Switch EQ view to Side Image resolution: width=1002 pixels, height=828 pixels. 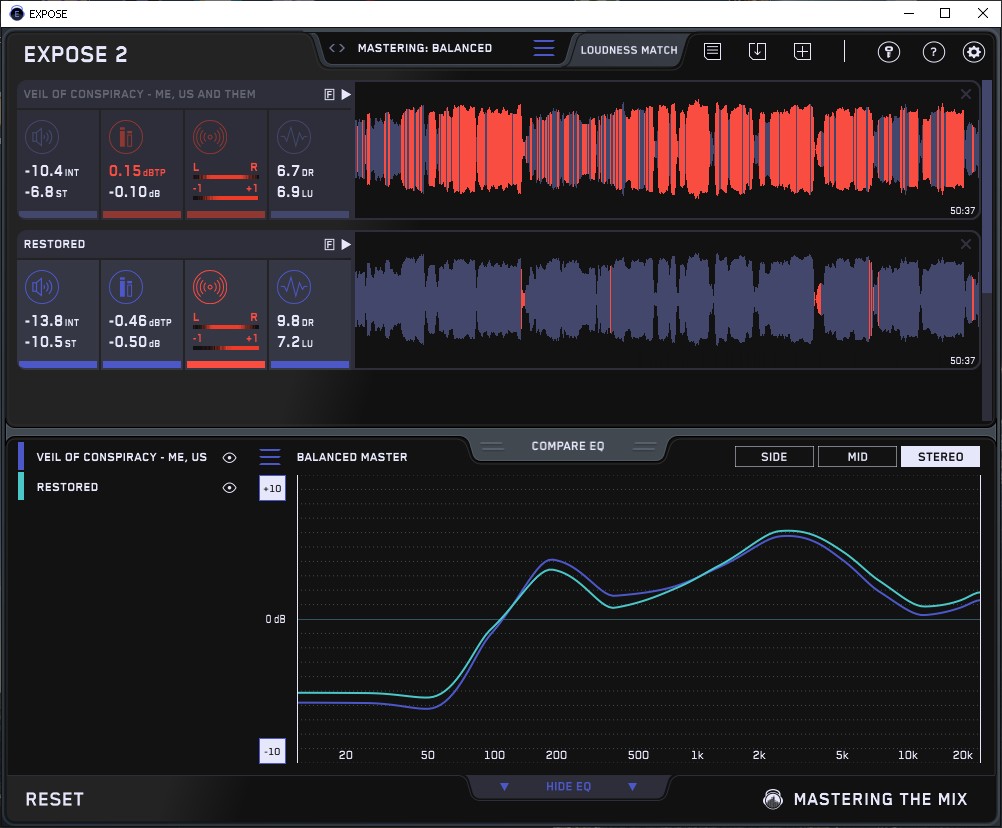pyautogui.click(x=774, y=457)
